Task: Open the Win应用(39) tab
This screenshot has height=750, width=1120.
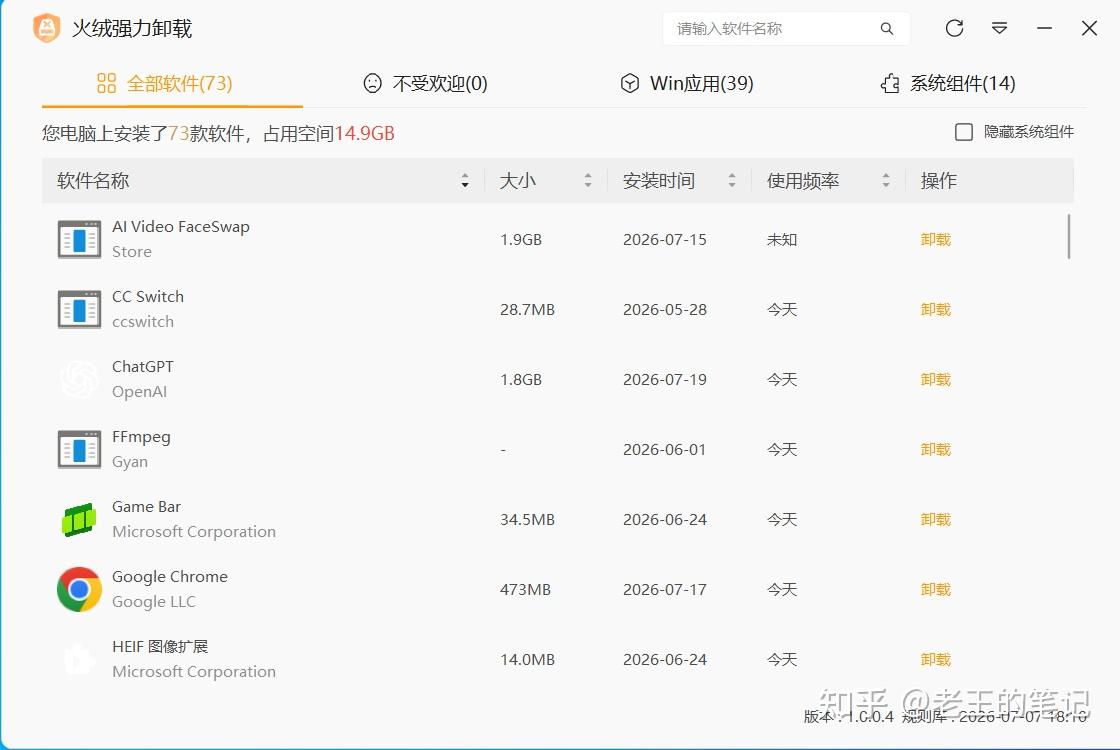Action: [686, 84]
